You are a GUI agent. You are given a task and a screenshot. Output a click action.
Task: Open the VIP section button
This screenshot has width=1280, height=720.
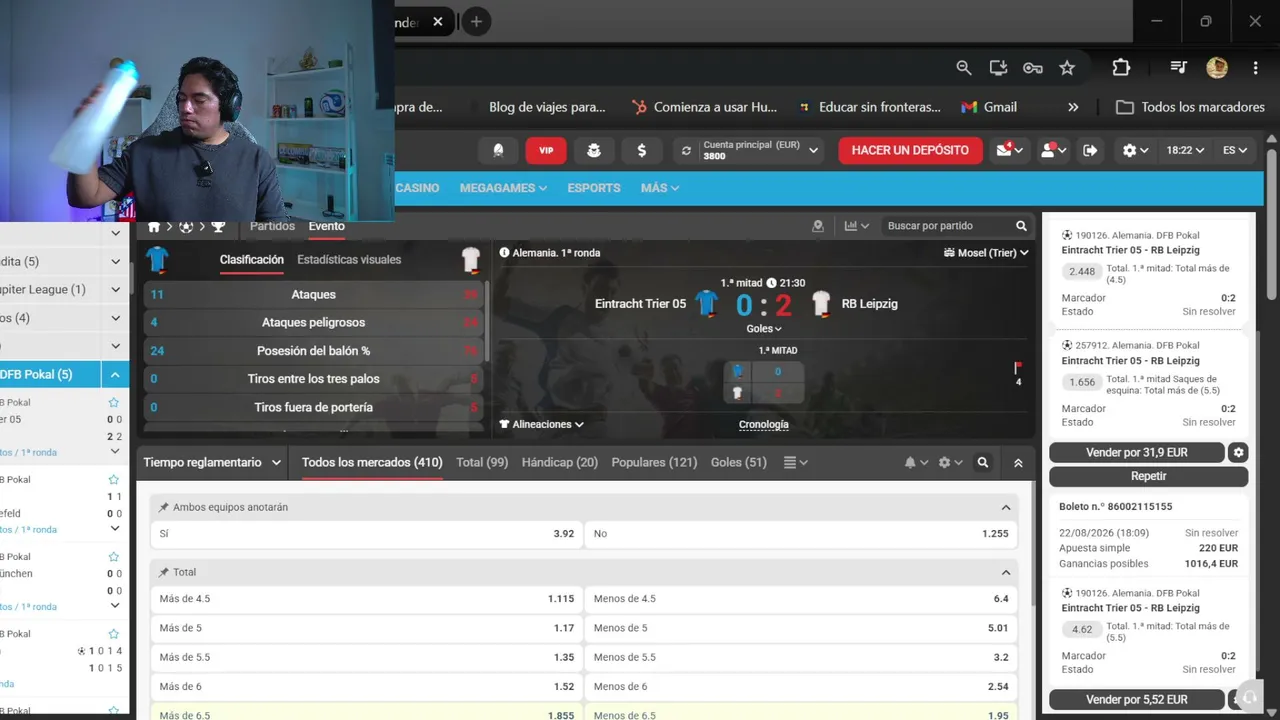(546, 150)
